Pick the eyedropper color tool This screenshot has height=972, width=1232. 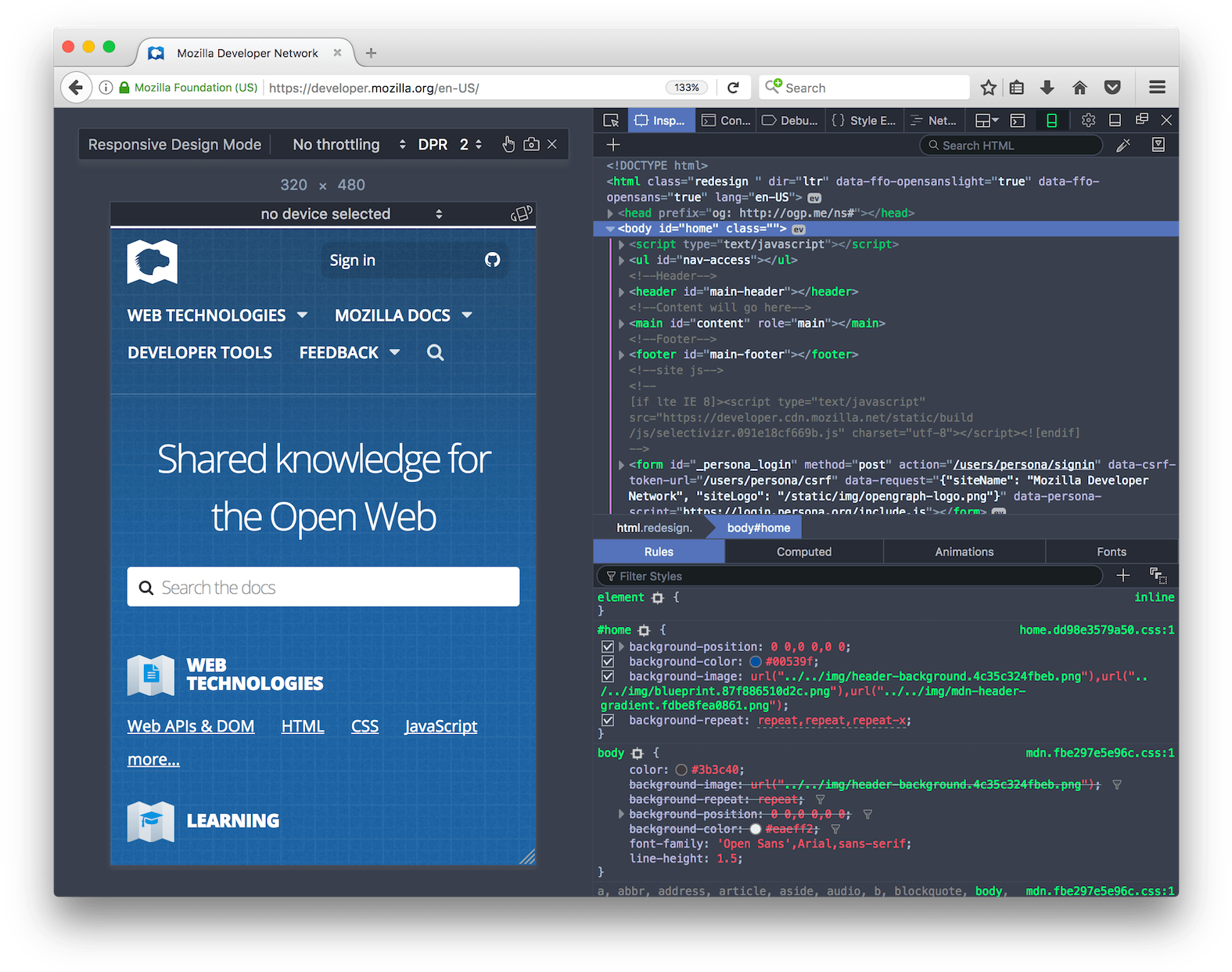[x=1123, y=145]
